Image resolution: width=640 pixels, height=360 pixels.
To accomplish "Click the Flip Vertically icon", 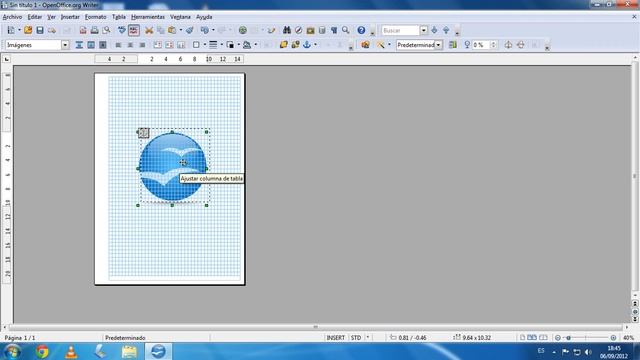I will click(x=520, y=45).
